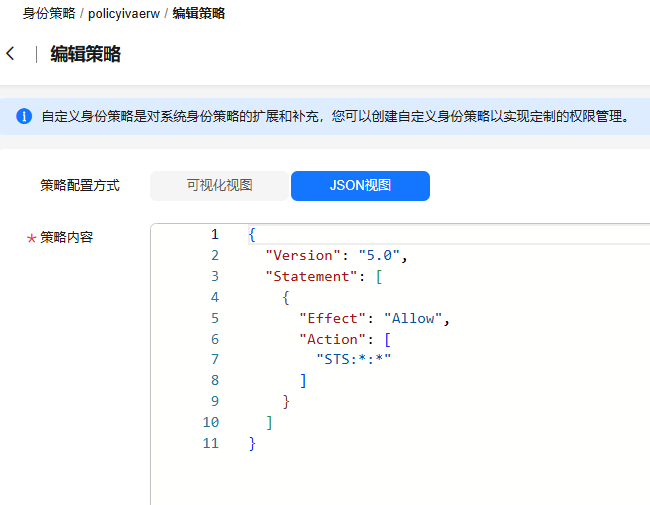
Task: Click the blue info icon in banner
Action: [24, 117]
